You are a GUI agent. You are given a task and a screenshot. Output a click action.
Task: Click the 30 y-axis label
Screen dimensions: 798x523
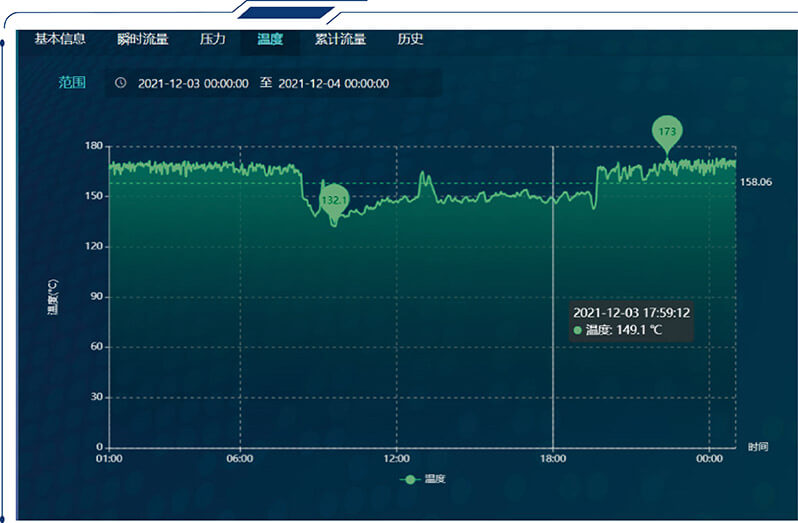(x=97, y=397)
